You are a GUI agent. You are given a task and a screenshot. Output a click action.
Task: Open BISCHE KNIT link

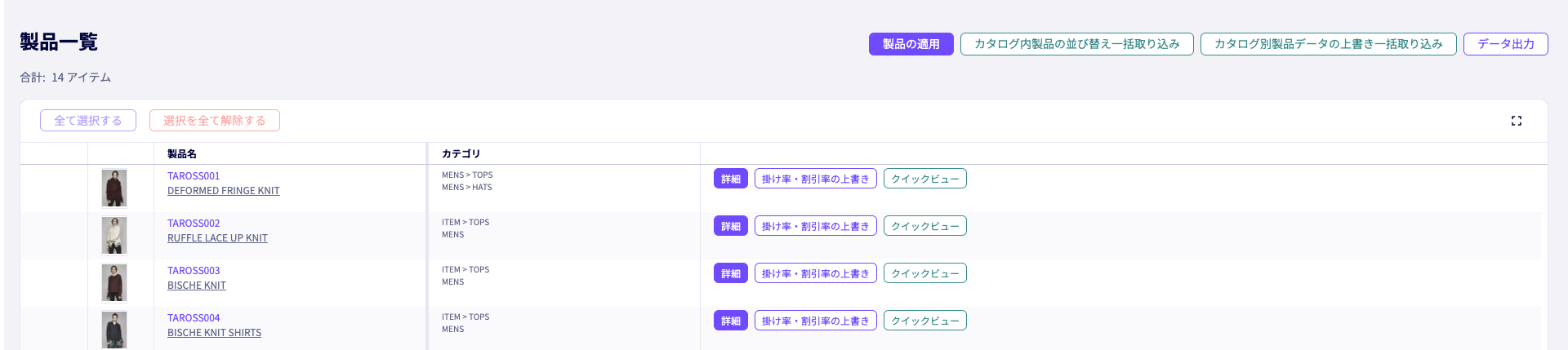[197, 286]
